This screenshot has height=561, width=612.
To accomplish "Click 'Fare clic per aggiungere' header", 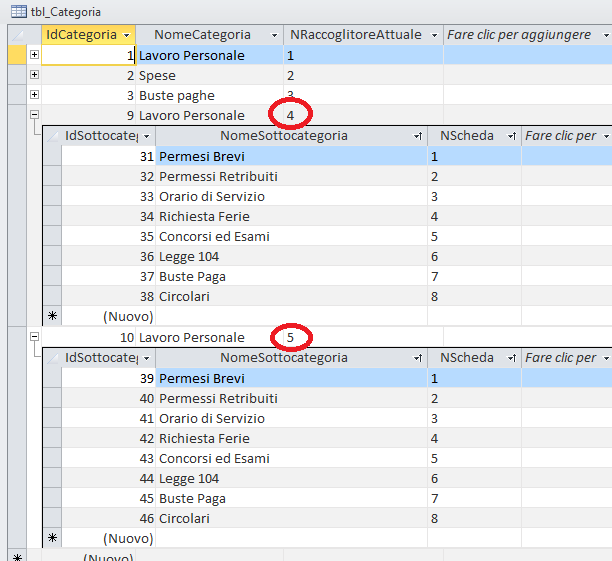I will coord(519,35).
